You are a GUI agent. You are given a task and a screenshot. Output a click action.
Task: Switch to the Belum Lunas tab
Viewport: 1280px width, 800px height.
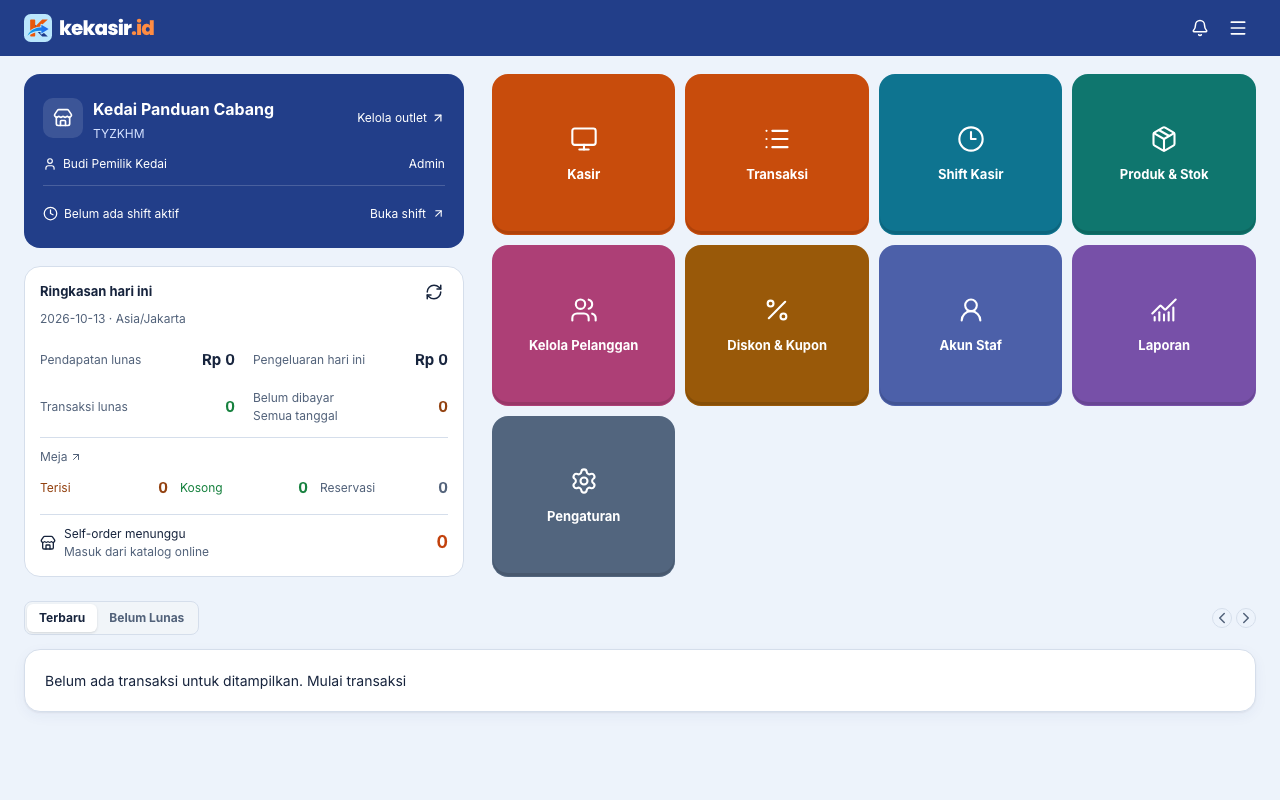tap(146, 618)
